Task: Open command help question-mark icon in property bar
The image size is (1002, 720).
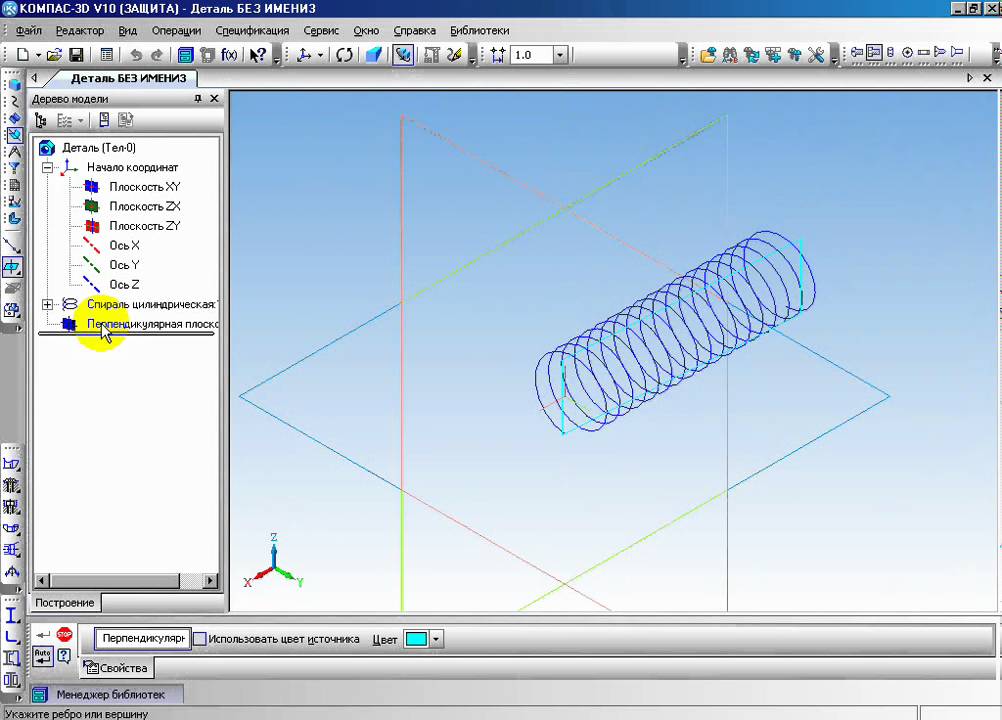Action: [x=64, y=655]
